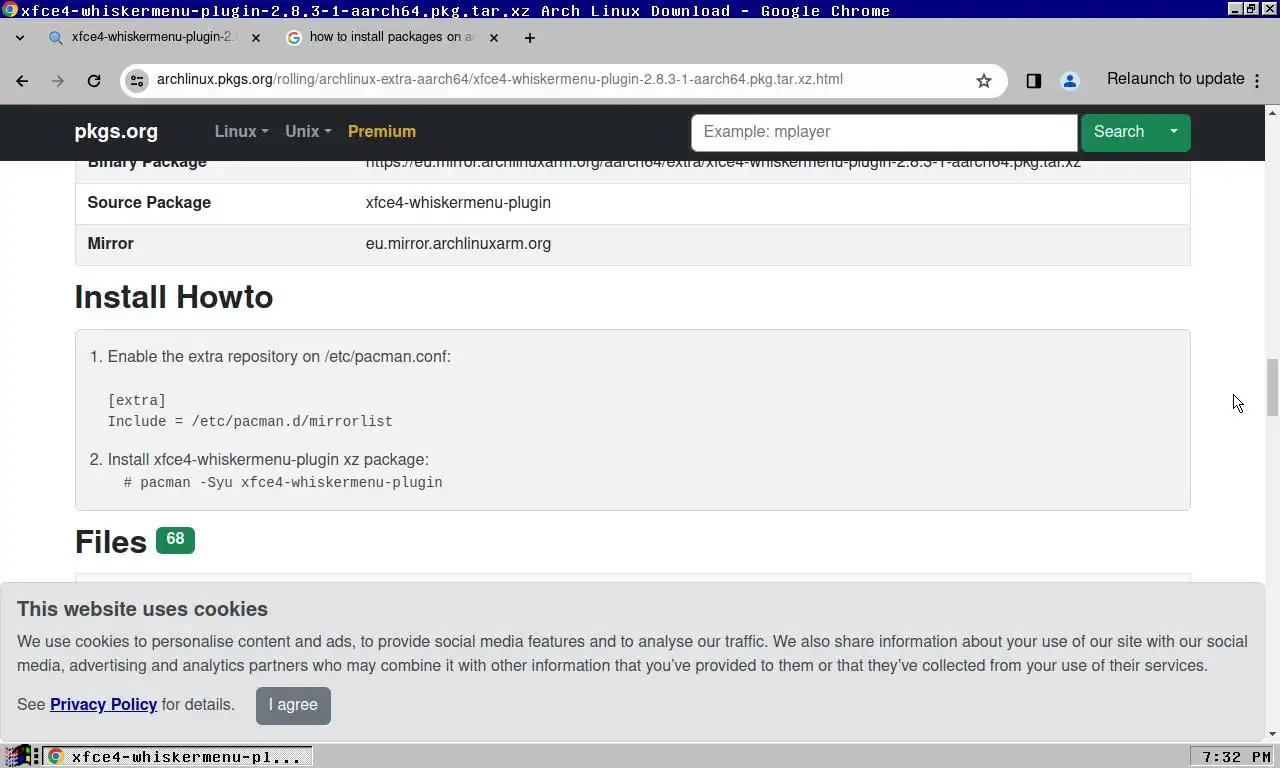1280x768 pixels.
Task: Bookmark this page with the star icon
Action: [x=984, y=81]
